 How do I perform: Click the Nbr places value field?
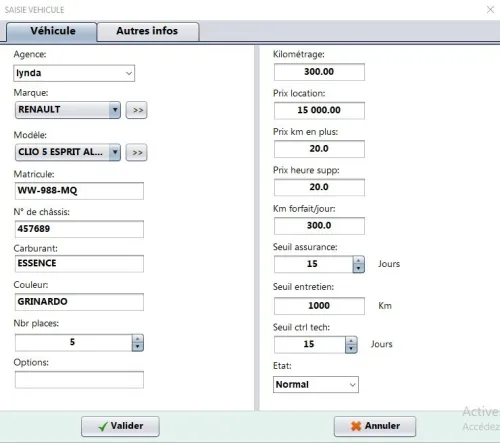pos(74,343)
